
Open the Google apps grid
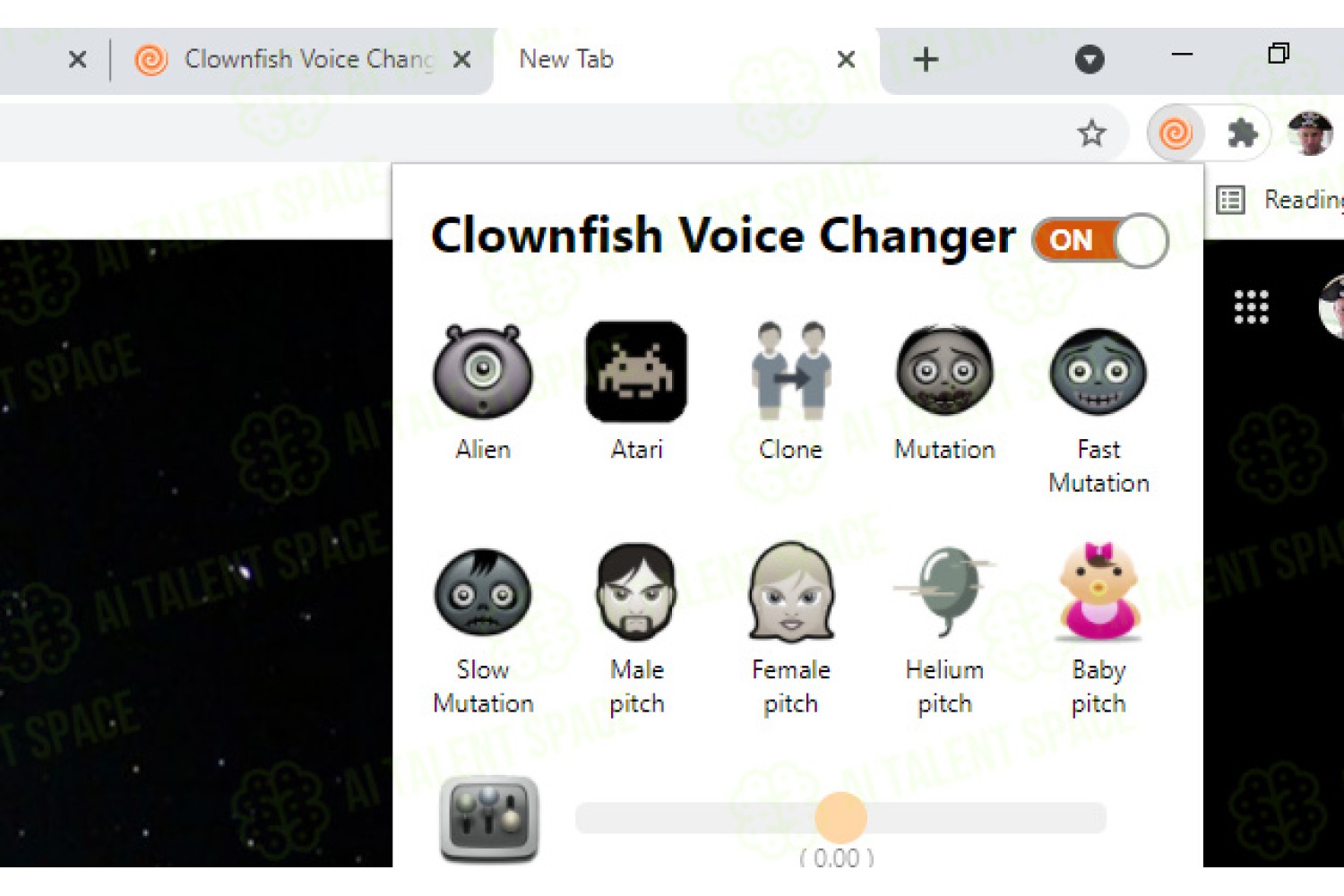pyautogui.click(x=1251, y=307)
